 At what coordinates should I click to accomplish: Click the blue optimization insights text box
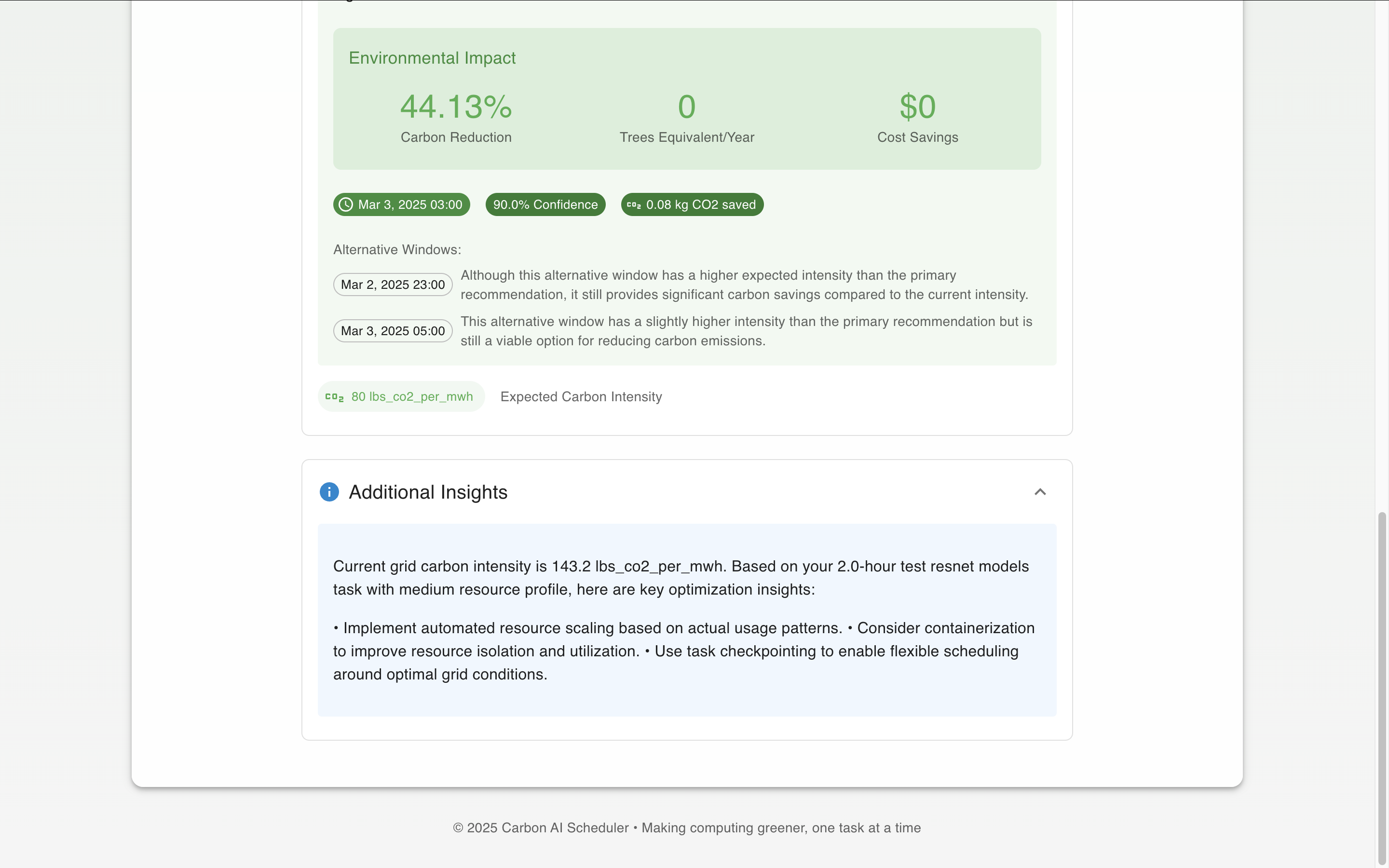(x=686, y=620)
